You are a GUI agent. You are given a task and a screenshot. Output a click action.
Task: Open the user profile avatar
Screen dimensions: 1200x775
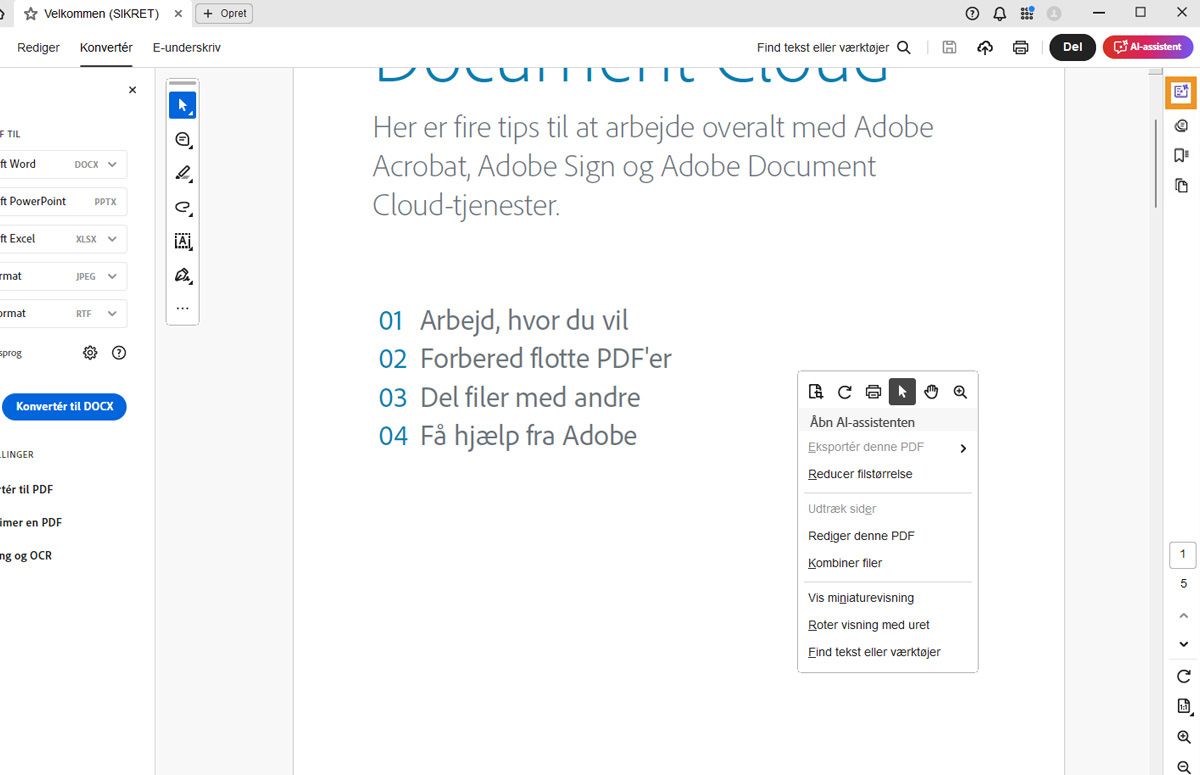tap(1054, 13)
